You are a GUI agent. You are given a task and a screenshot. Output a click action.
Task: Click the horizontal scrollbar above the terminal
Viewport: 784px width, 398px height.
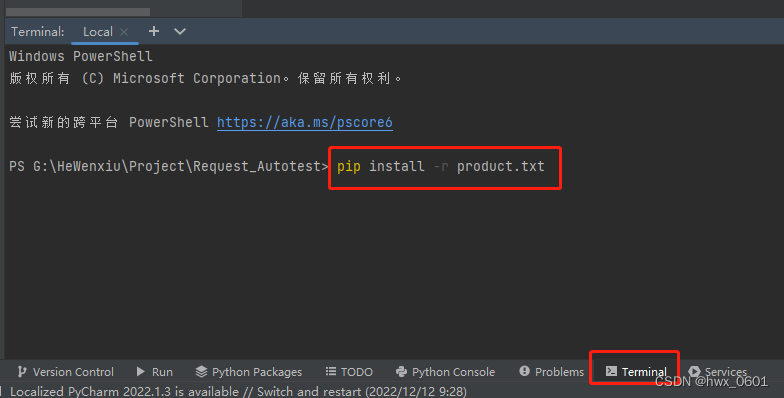[78, 12]
